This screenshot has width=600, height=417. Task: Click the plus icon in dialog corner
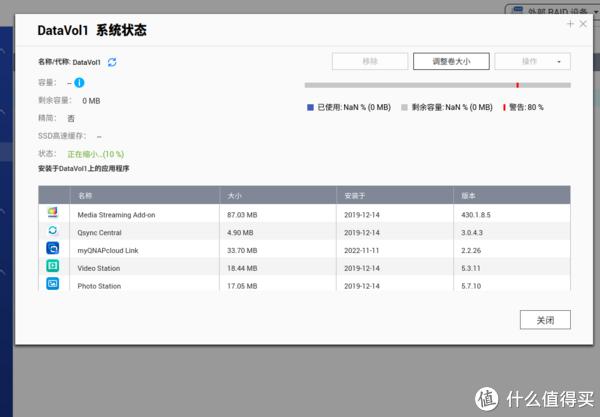(x=570, y=24)
